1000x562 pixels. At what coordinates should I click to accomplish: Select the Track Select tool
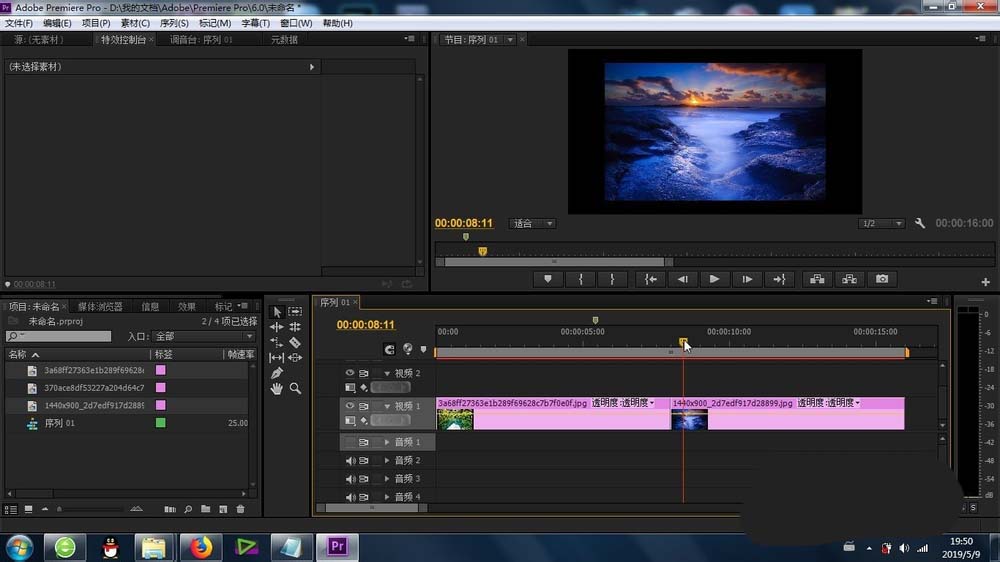tap(295, 311)
